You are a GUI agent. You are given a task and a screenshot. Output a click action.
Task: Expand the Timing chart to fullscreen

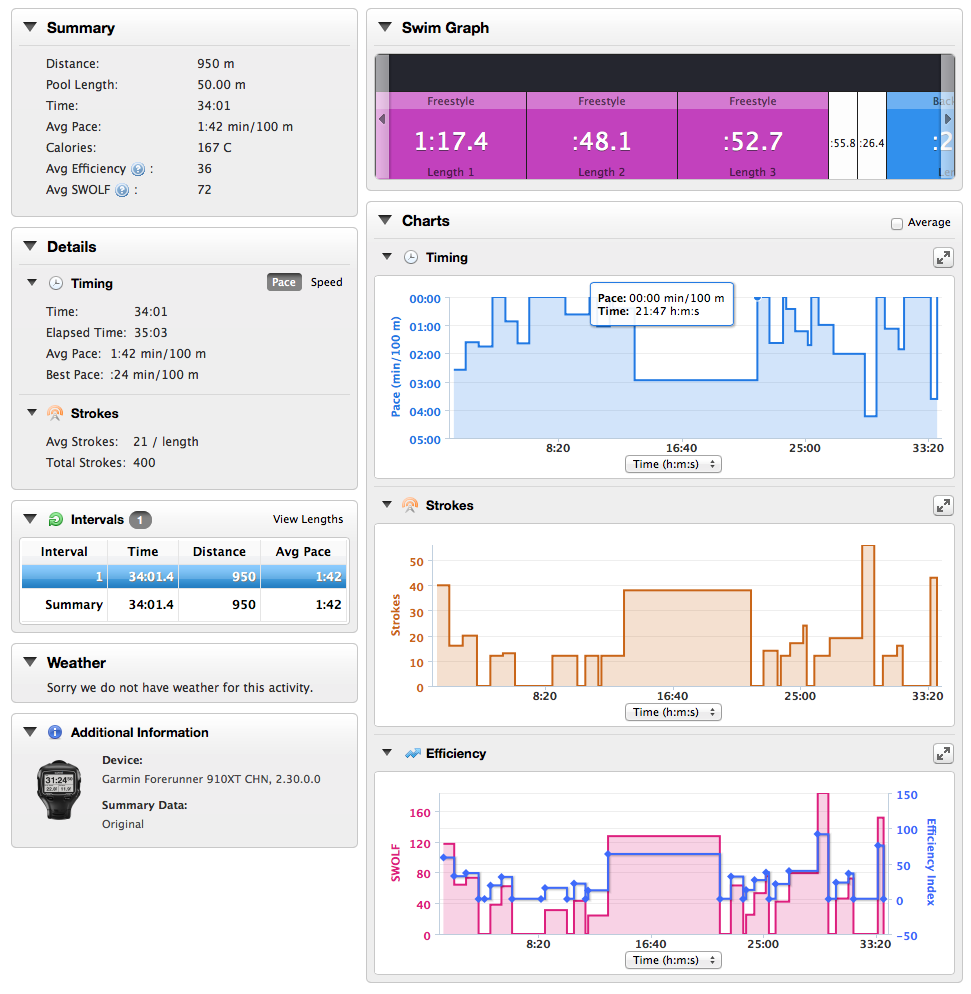click(943, 257)
